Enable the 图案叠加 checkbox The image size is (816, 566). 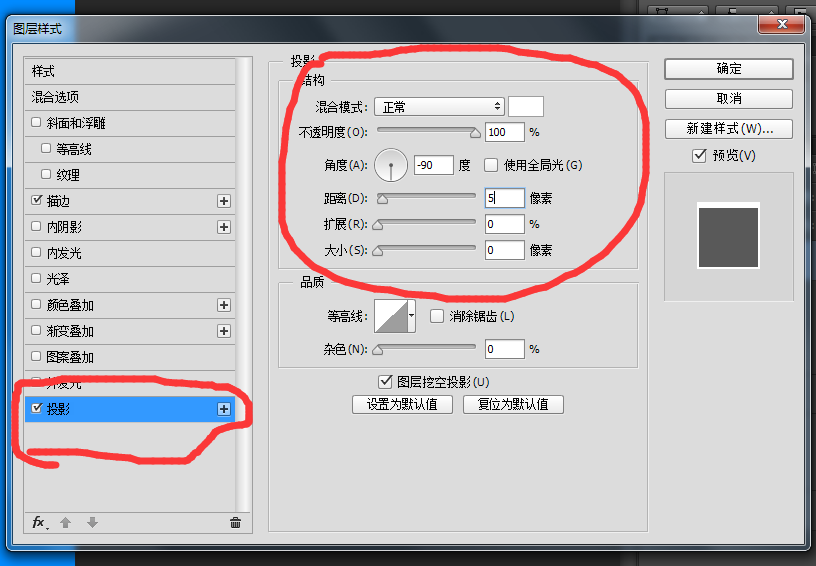36,356
